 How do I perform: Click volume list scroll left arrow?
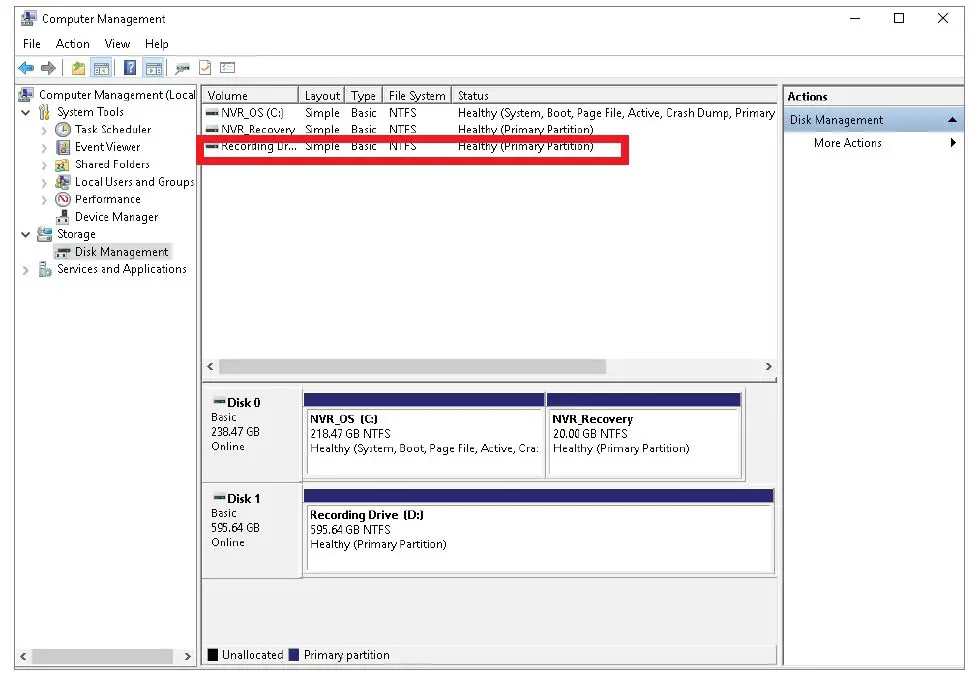coord(210,366)
